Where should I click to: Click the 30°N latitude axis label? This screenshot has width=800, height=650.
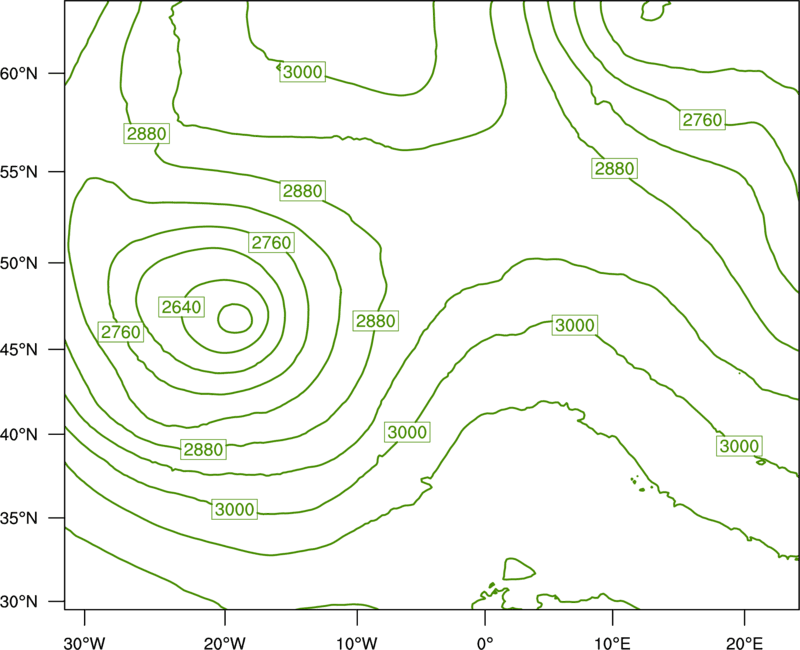pyautogui.click(x=19, y=602)
